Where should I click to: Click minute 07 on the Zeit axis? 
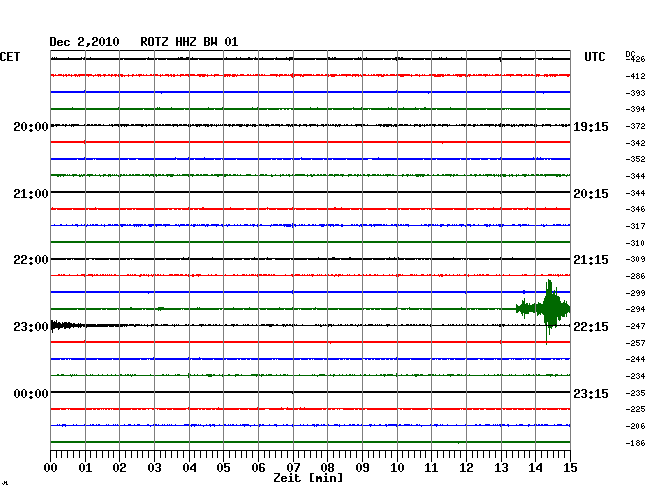coord(293,468)
